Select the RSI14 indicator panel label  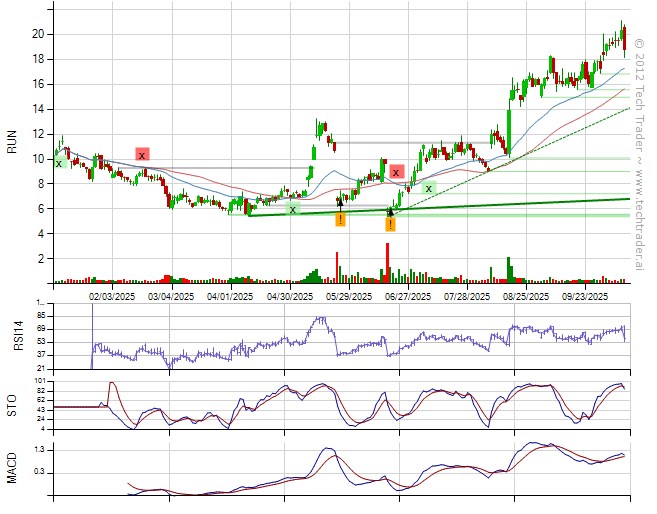(x=12, y=336)
